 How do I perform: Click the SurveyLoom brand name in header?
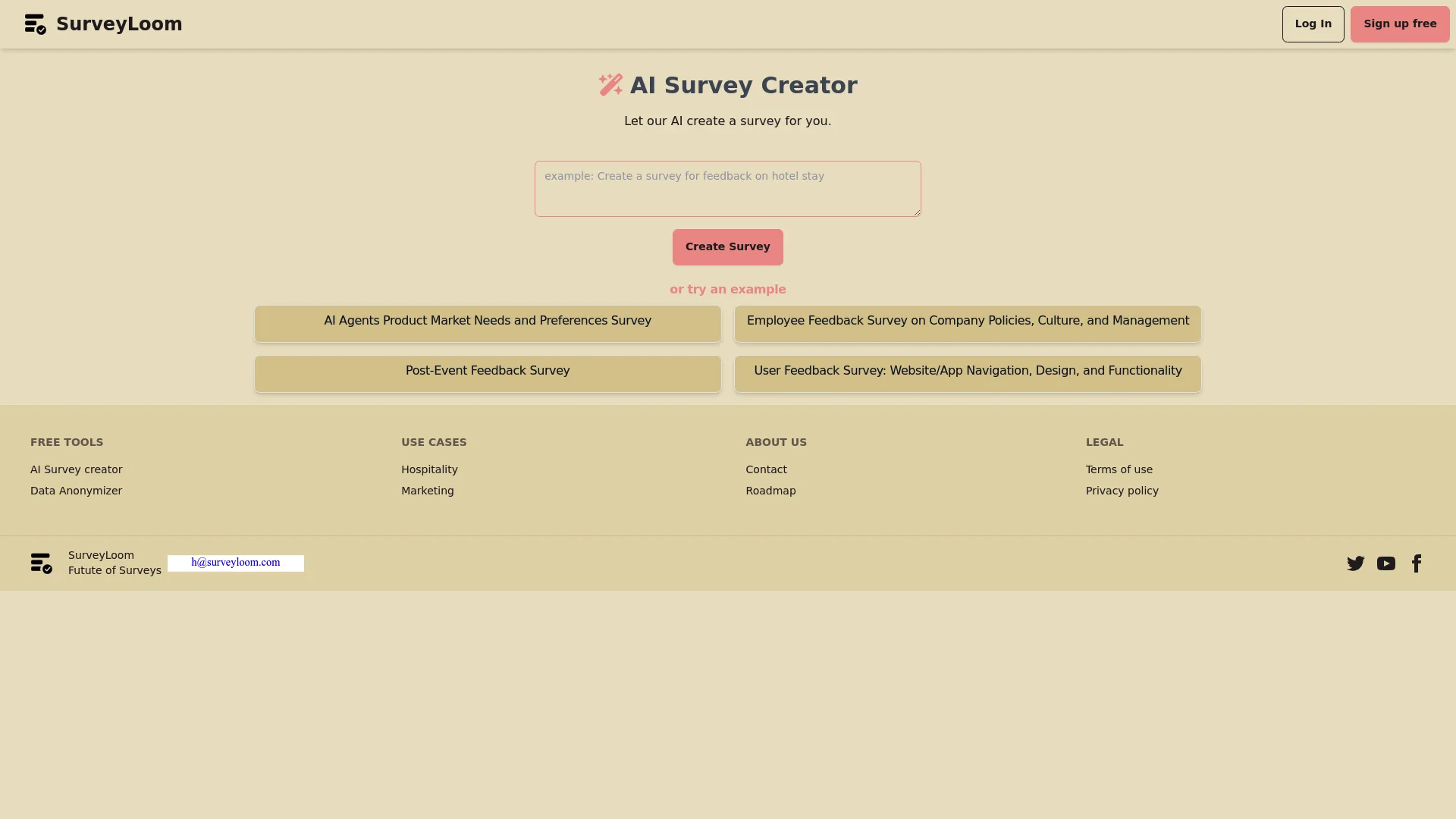[x=119, y=24]
